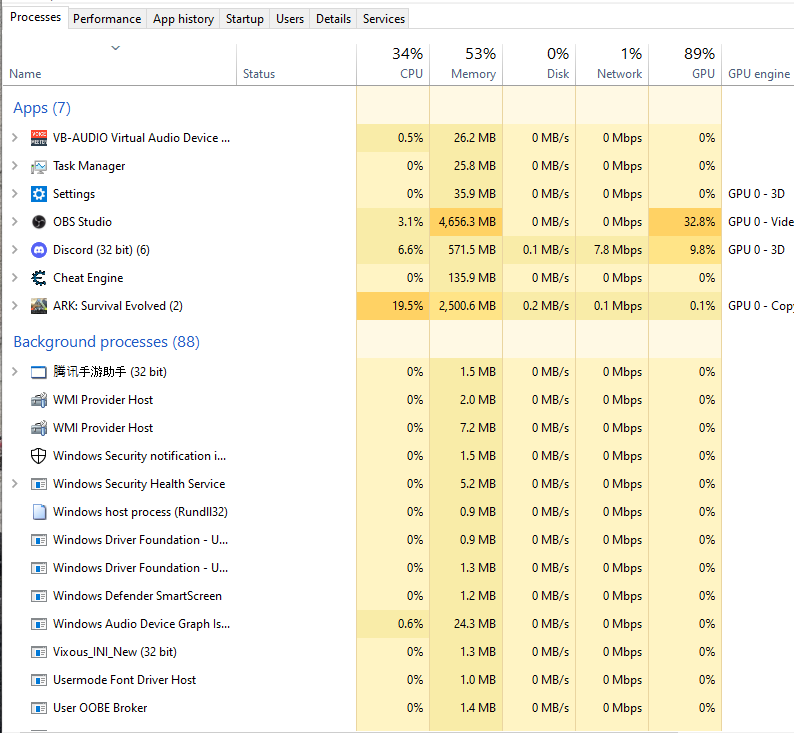Select the Processes tab

pos(35,17)
